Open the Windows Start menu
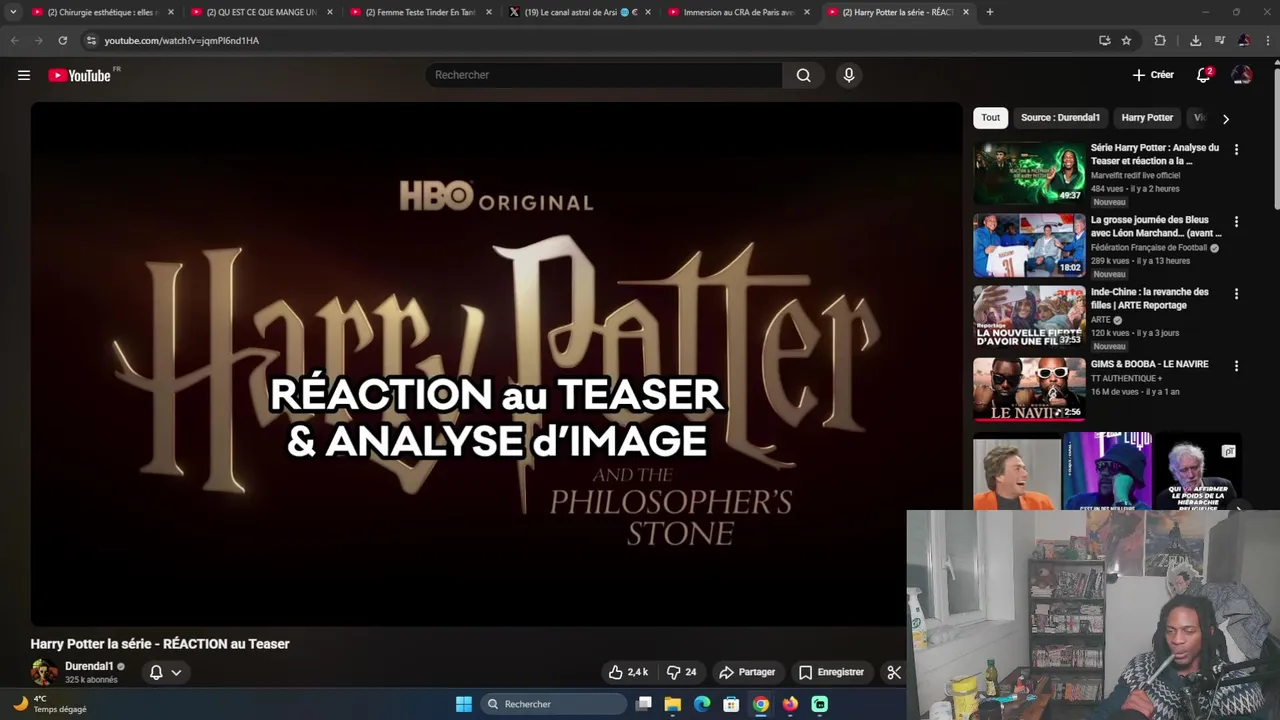This screenshot has height=720, width=1280. point(464,704)
